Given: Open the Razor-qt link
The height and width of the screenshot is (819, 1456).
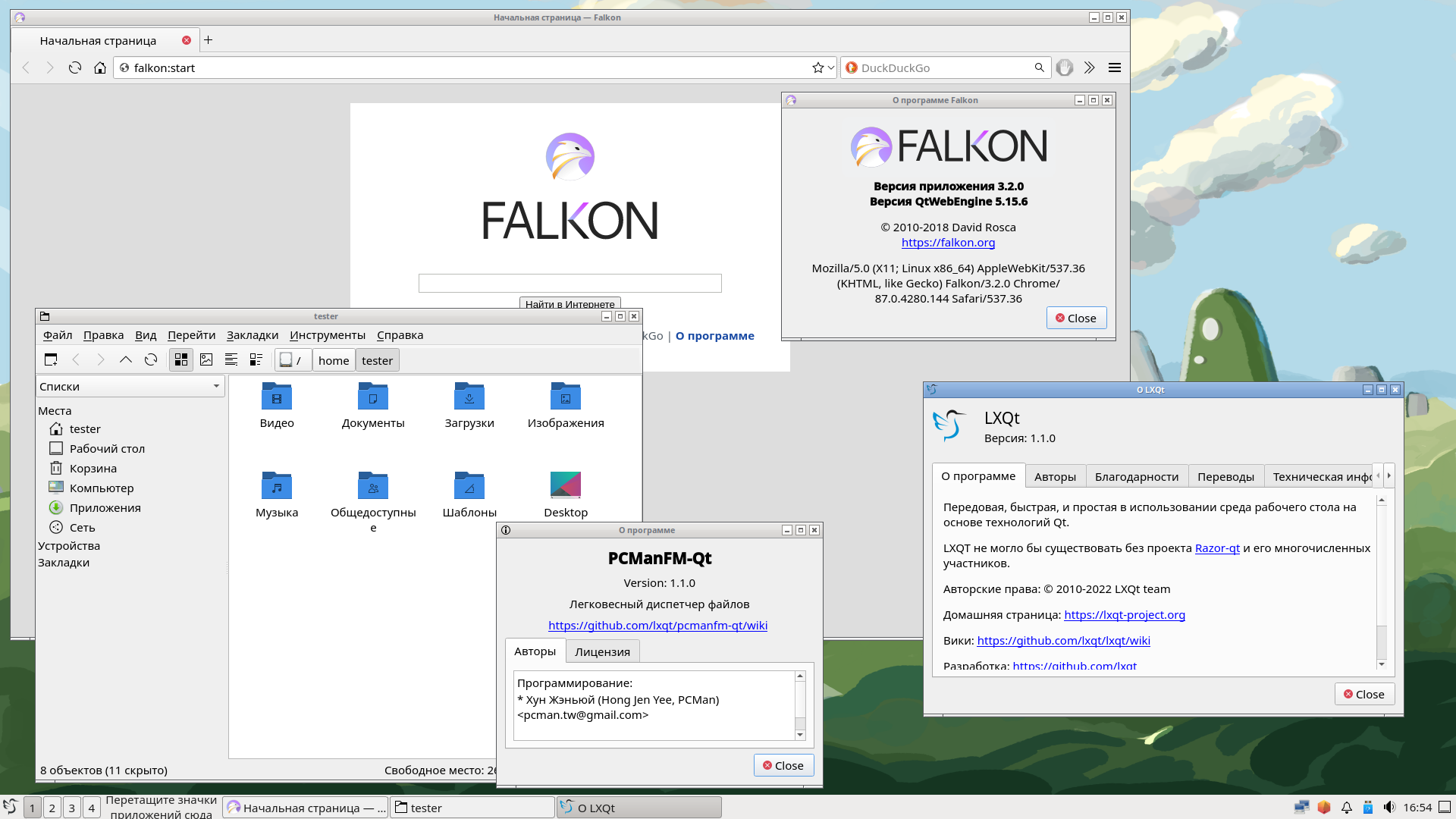Looking at the screenshot, I should coord(1217,548).
